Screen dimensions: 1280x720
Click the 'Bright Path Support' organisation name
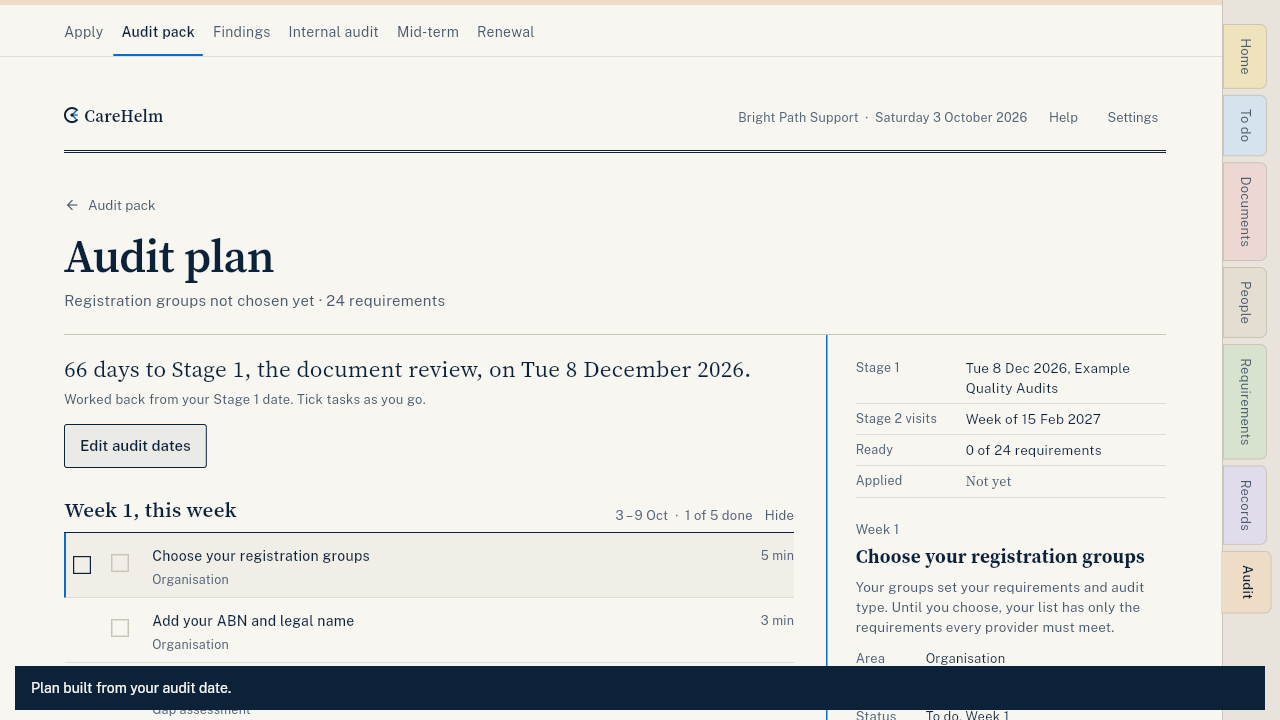[798, 117]
